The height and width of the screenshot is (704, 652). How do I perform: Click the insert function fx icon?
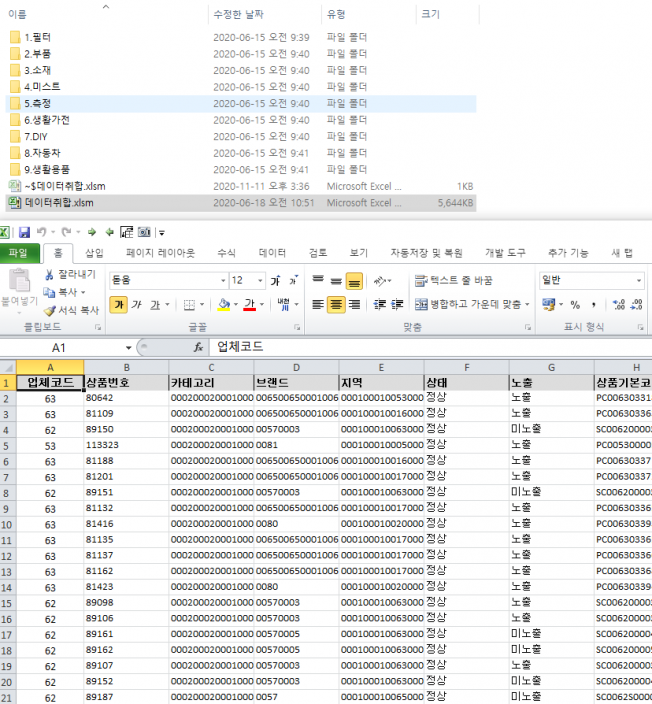(x=199, y=347)
